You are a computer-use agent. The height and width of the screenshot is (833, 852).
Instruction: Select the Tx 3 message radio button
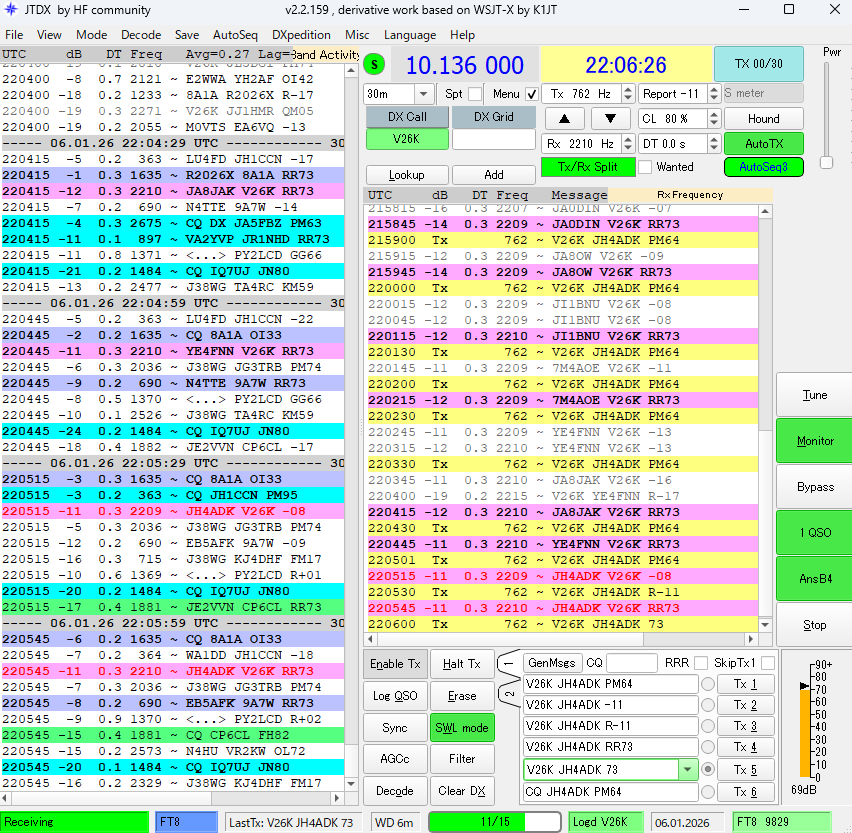pos(708,727)
